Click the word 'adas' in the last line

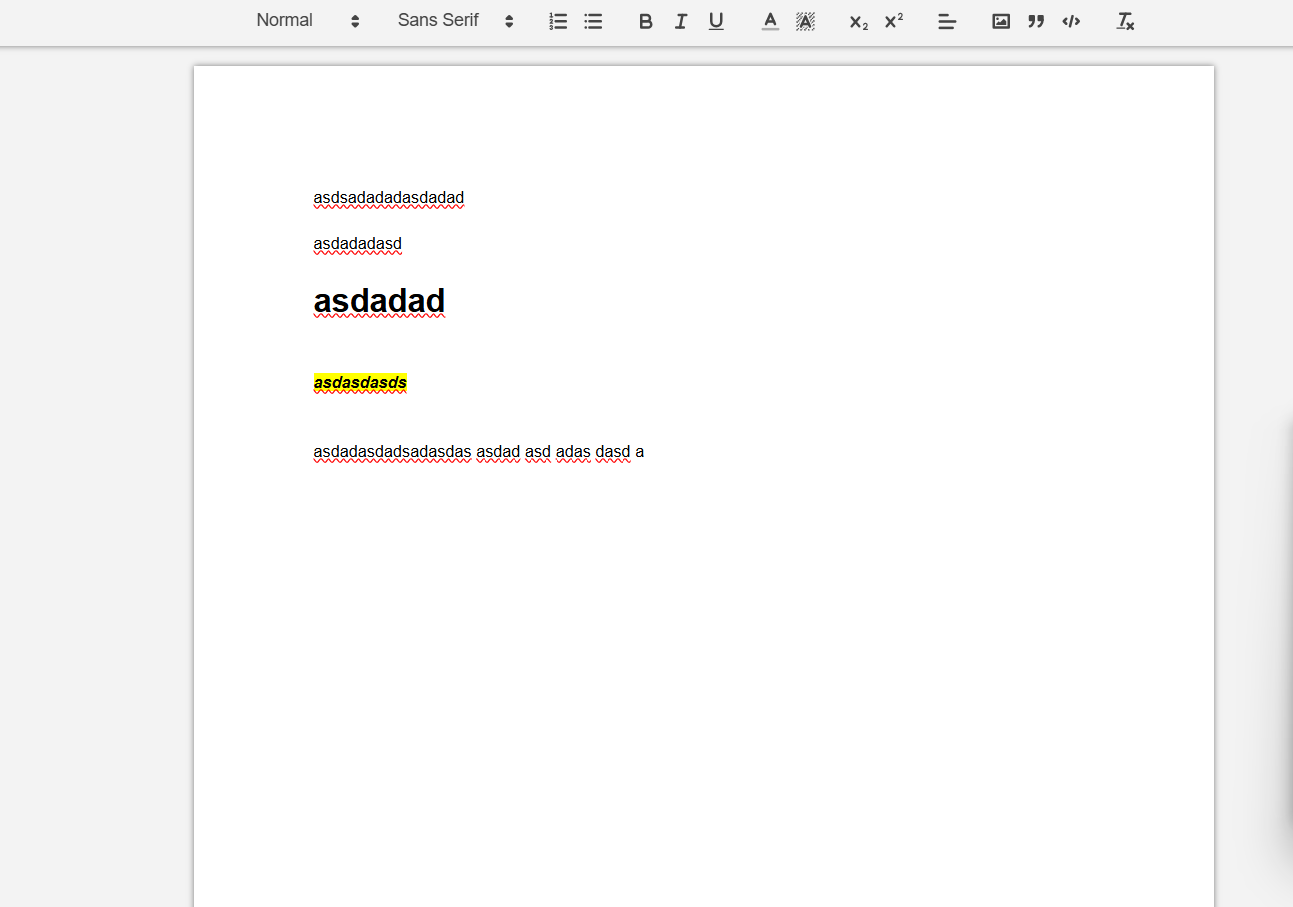click(x=573, y=452)
